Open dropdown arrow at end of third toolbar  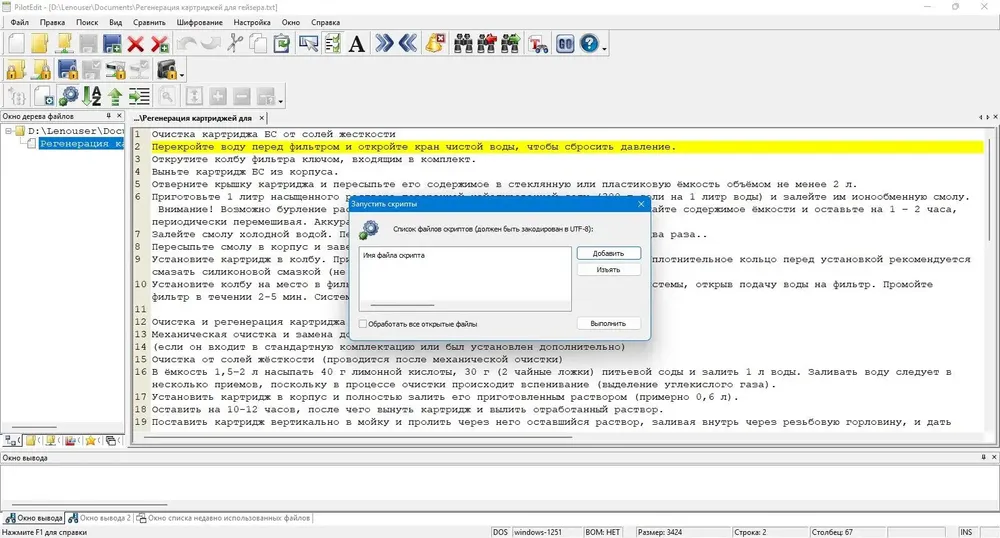click(281, 101)
